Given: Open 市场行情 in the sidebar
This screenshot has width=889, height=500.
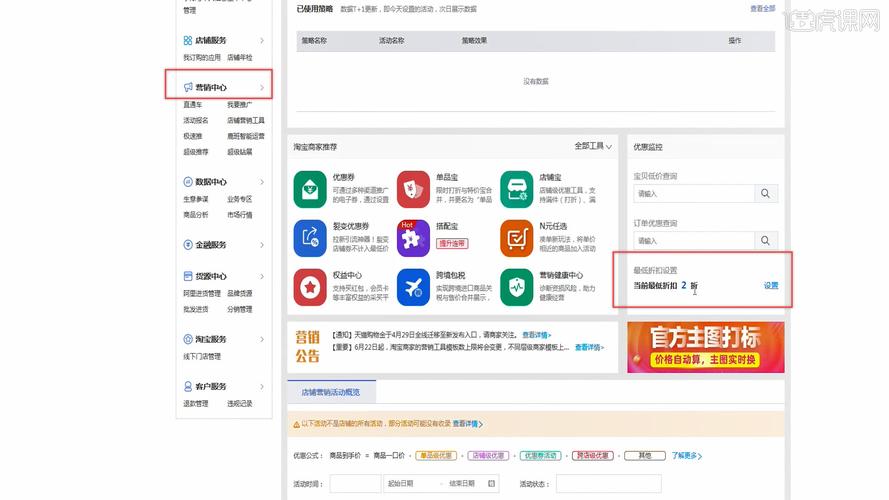Looking at the screenshot, I should [240, 215].
